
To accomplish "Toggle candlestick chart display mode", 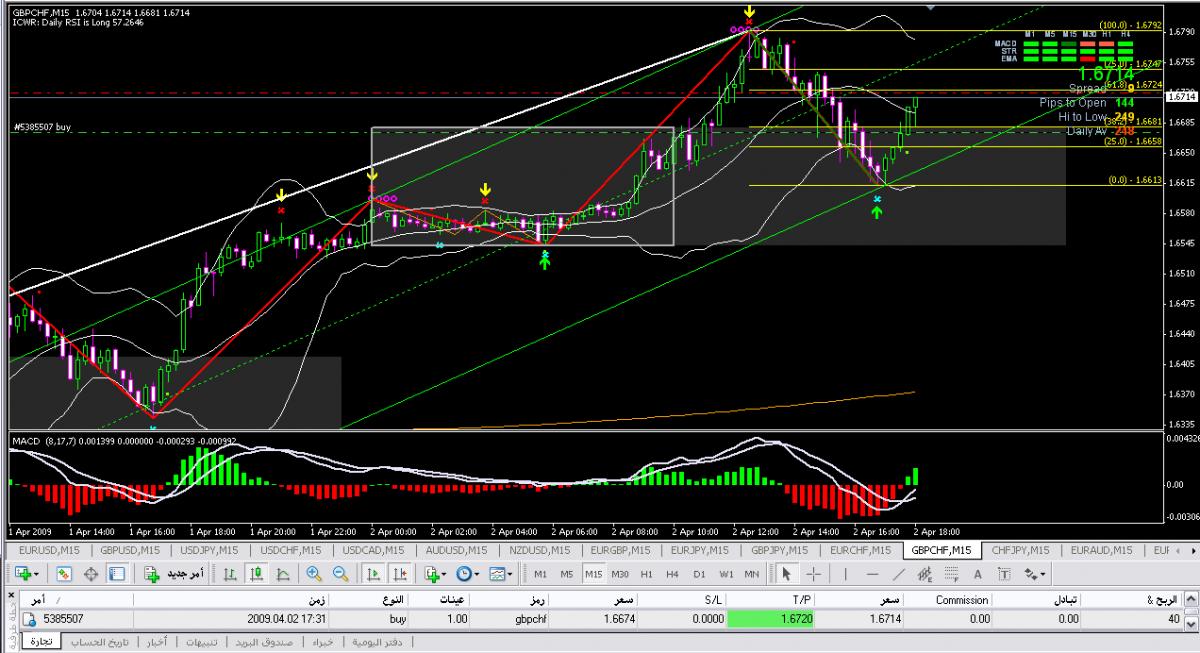I will [256, 574].
